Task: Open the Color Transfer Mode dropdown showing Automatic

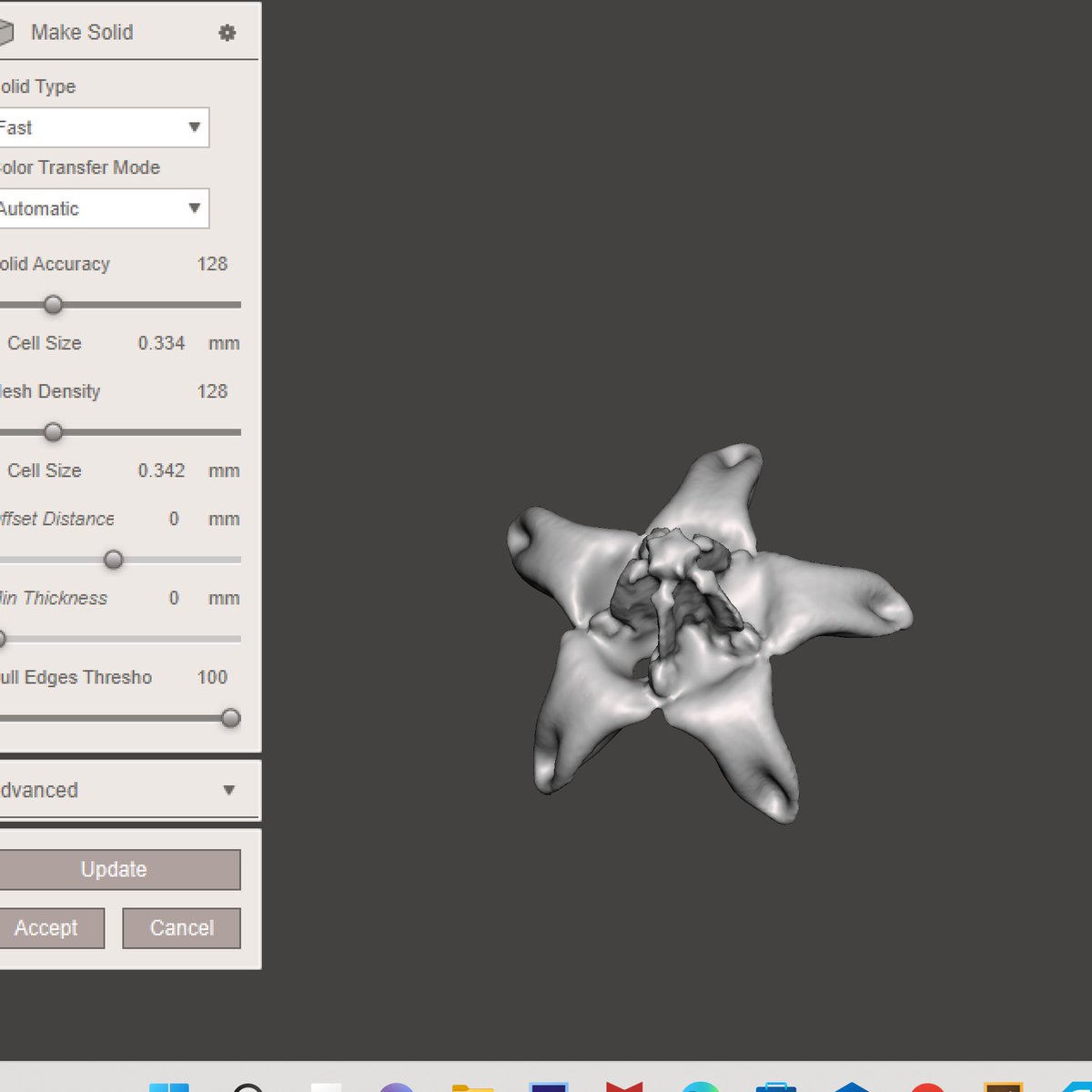Action: click(105, 208)
